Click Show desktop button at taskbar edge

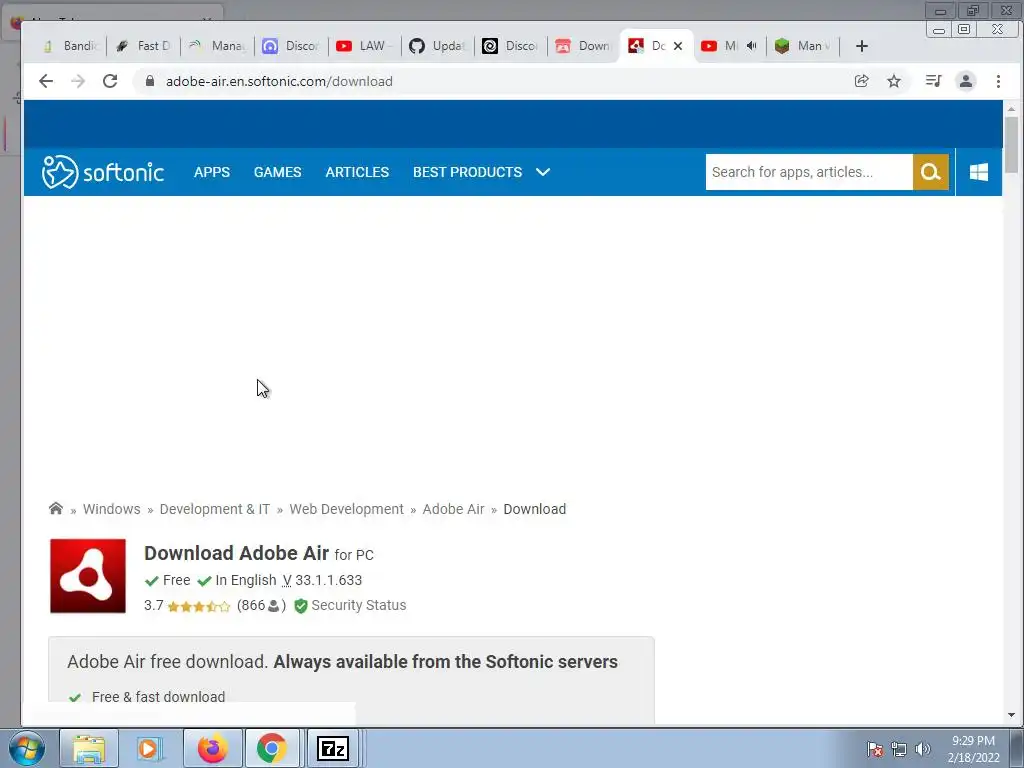tap(1017, 748)
